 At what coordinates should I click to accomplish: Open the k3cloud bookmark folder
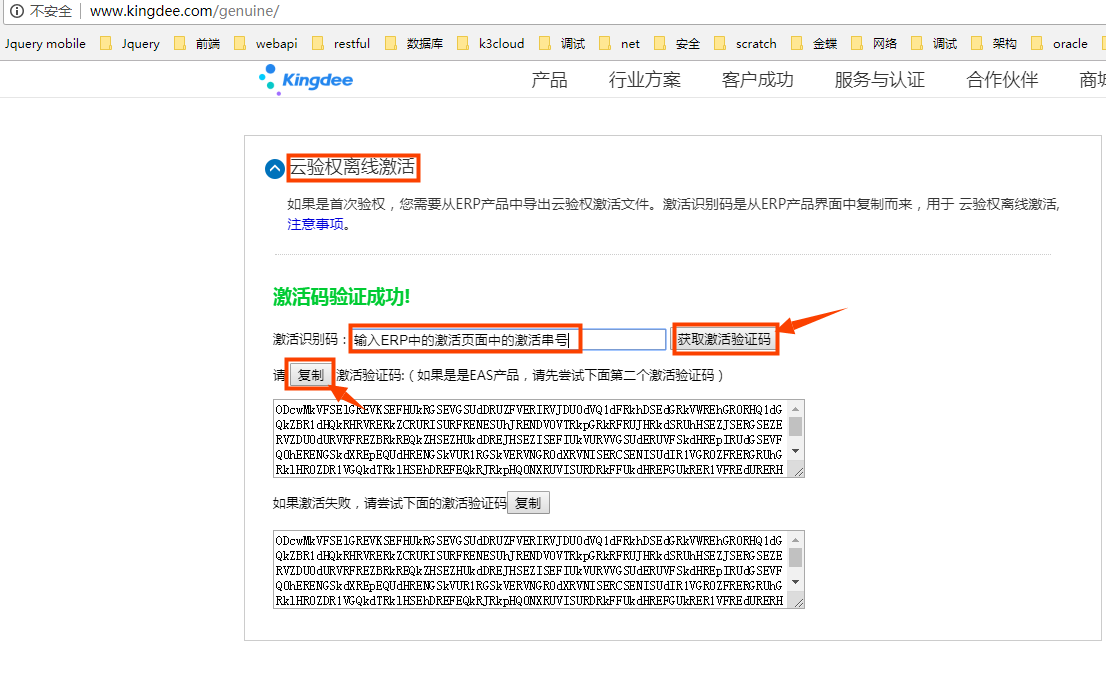491,44
